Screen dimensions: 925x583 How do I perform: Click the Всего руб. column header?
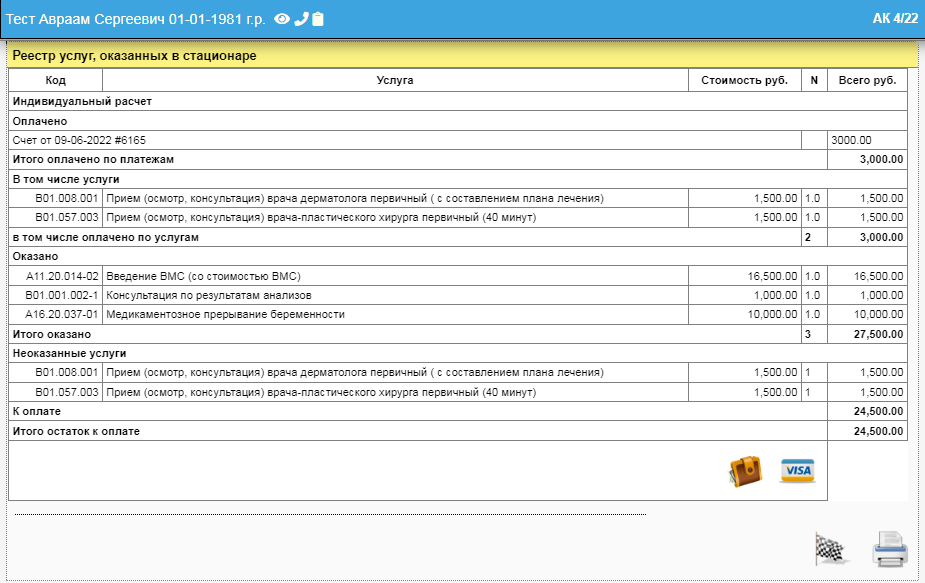click(x=867, y=80)
